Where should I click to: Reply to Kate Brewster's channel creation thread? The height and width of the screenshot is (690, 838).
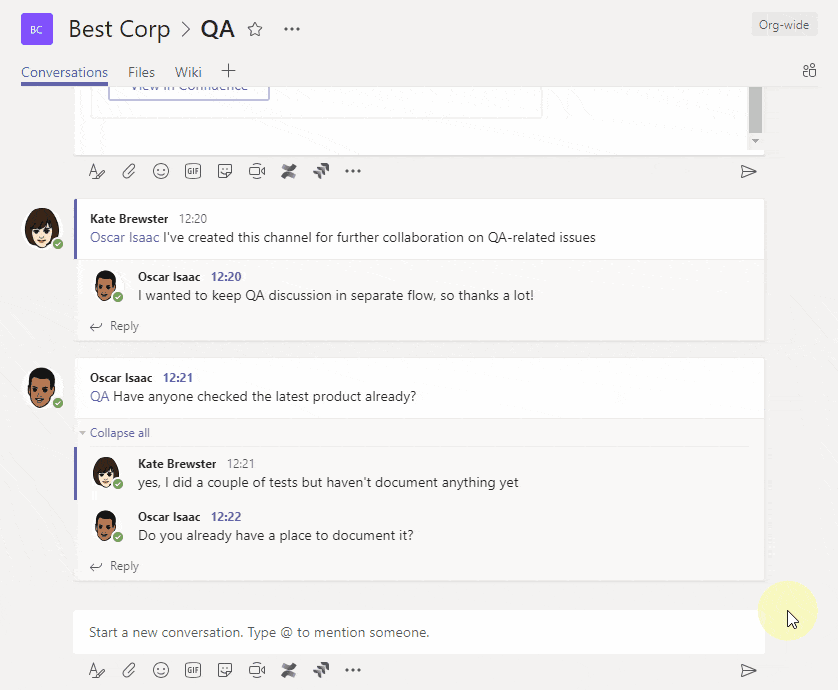(x=114, y=326)
